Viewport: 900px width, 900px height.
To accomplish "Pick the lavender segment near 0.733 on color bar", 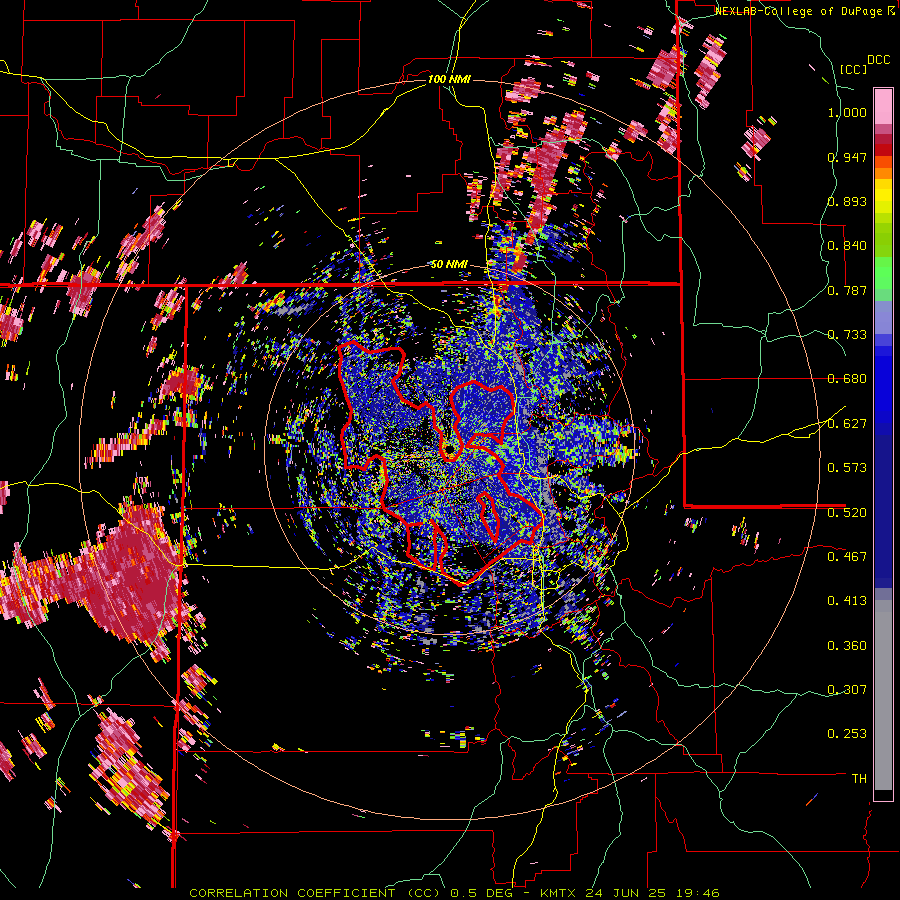I will click(x=883, y=317).
